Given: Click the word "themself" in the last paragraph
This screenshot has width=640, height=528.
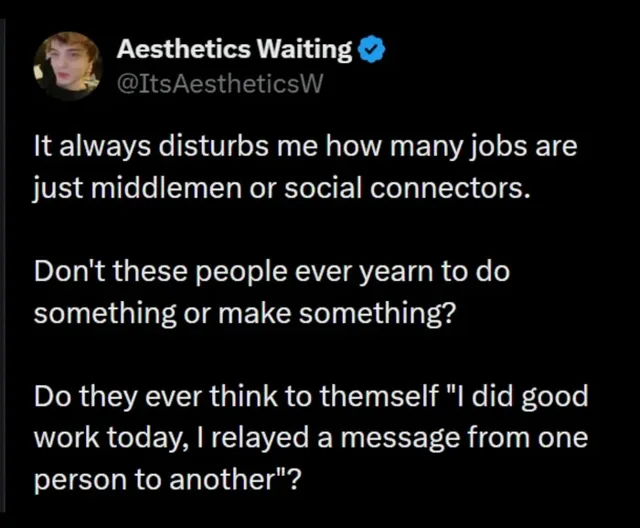Looking at the screenshot, I should pos(379,396).
